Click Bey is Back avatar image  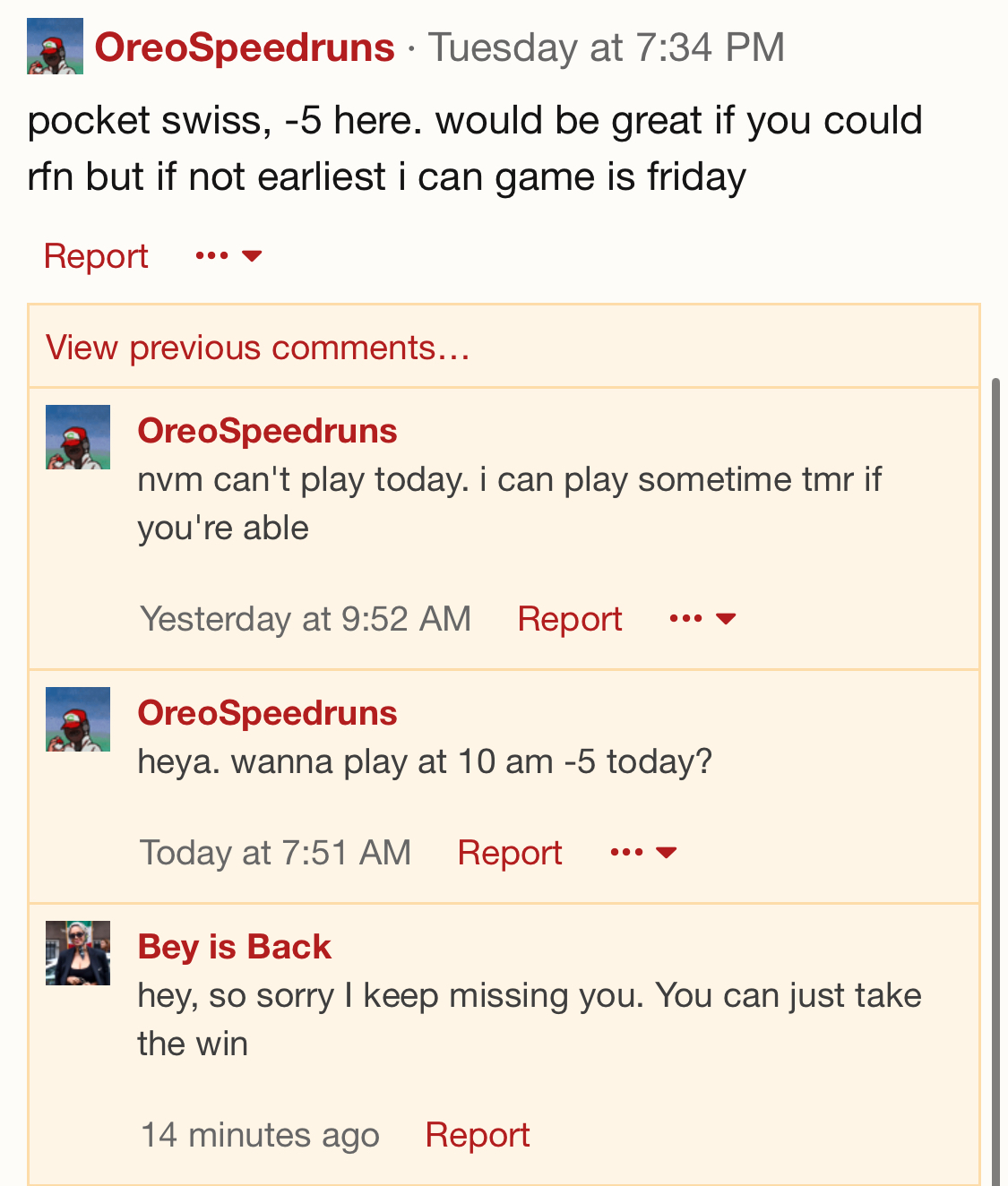[78, 953]
